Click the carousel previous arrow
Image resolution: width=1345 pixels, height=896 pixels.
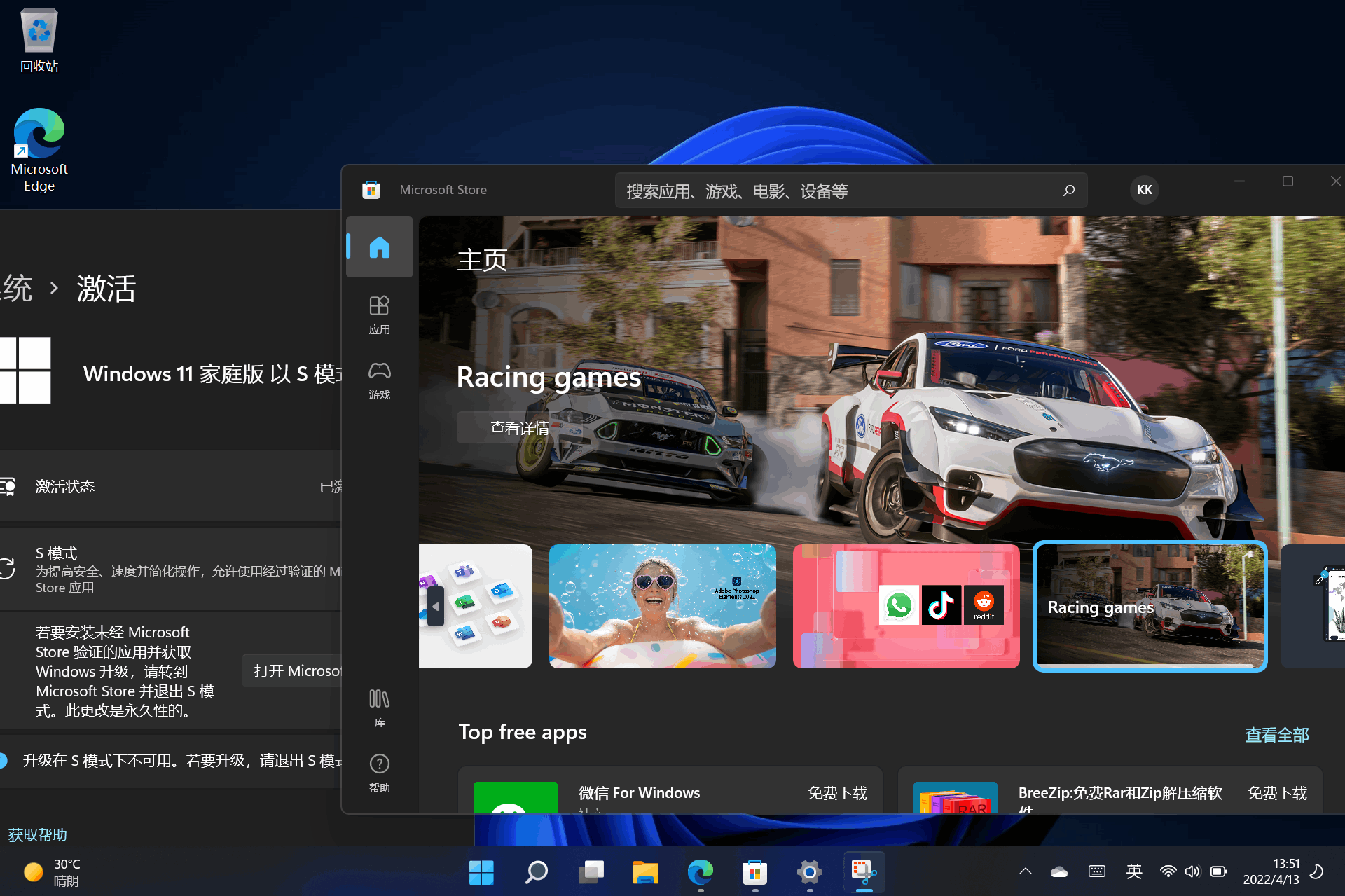[x=436, y=607]
